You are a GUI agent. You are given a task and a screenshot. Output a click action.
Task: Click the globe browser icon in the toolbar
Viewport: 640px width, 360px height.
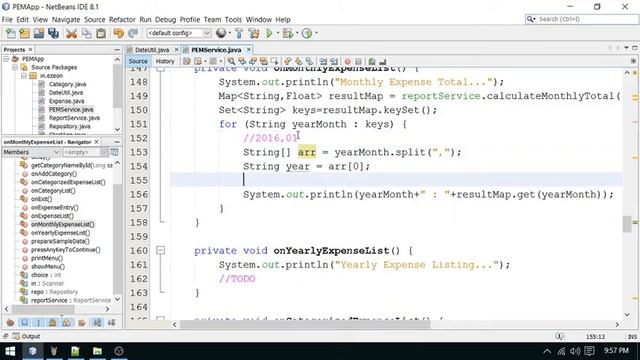(221, 33)
